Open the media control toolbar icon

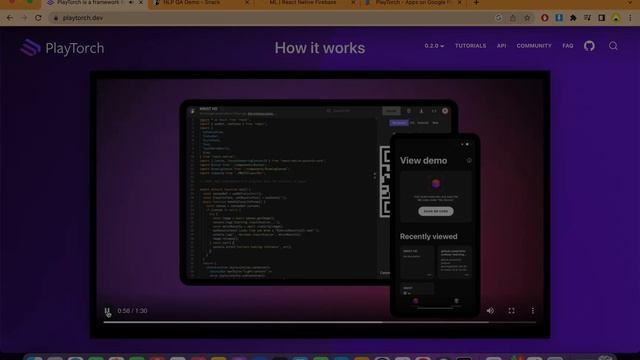point(587,18)
